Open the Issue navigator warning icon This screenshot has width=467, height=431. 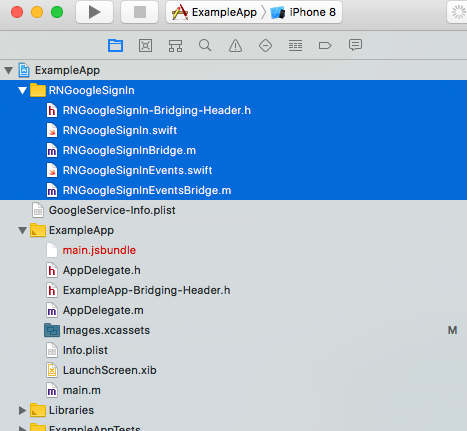pos(235,45)
